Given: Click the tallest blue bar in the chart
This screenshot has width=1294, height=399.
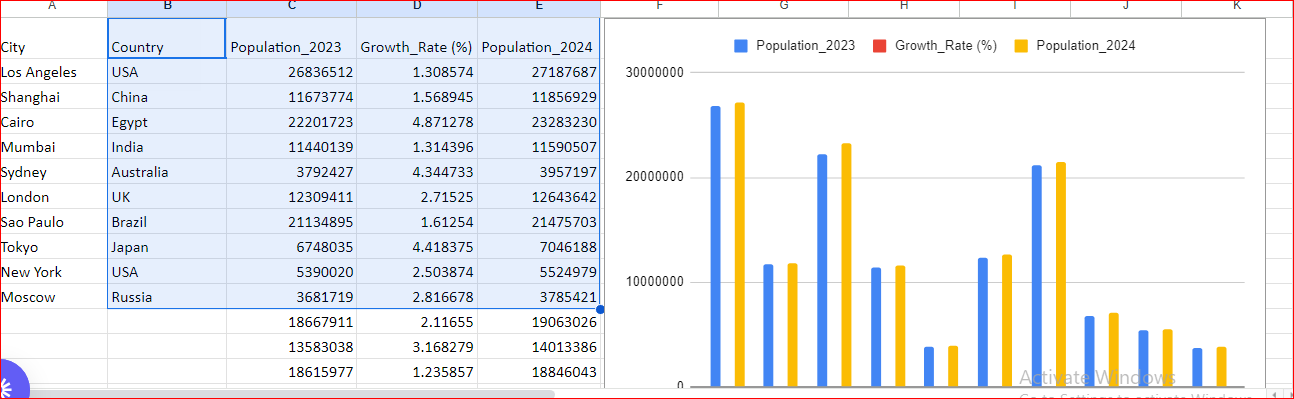Looking at the screenshot, I should (x=716, y=246).
